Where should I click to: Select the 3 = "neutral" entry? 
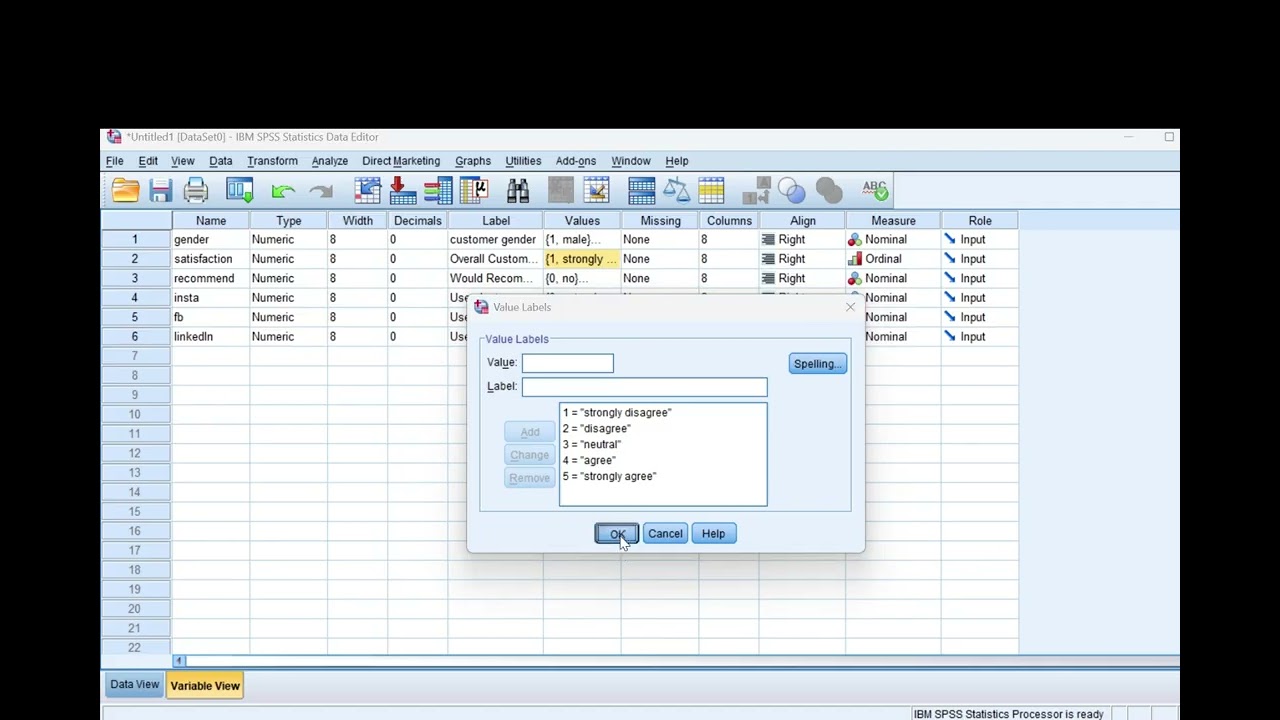tap(592, 445)
